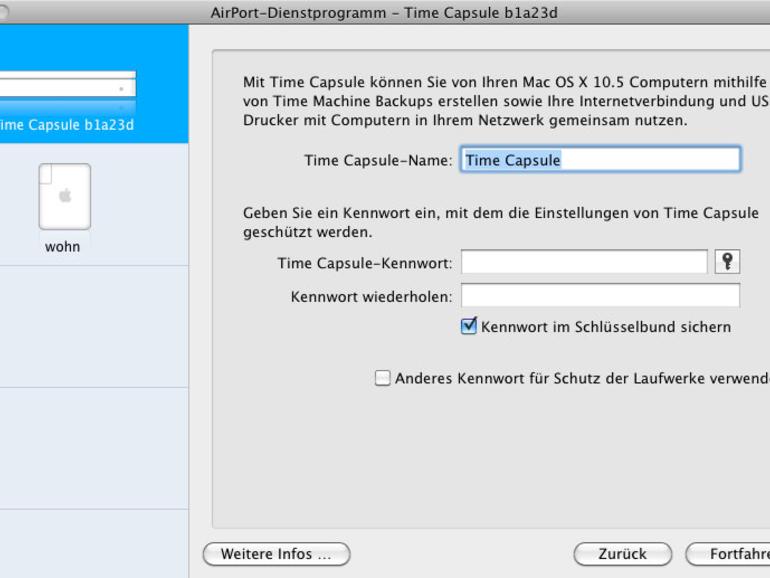Select the wohn AirPort base station icon
The height and width of the screenshot is (578, 770).
click(x=65, y=196)
